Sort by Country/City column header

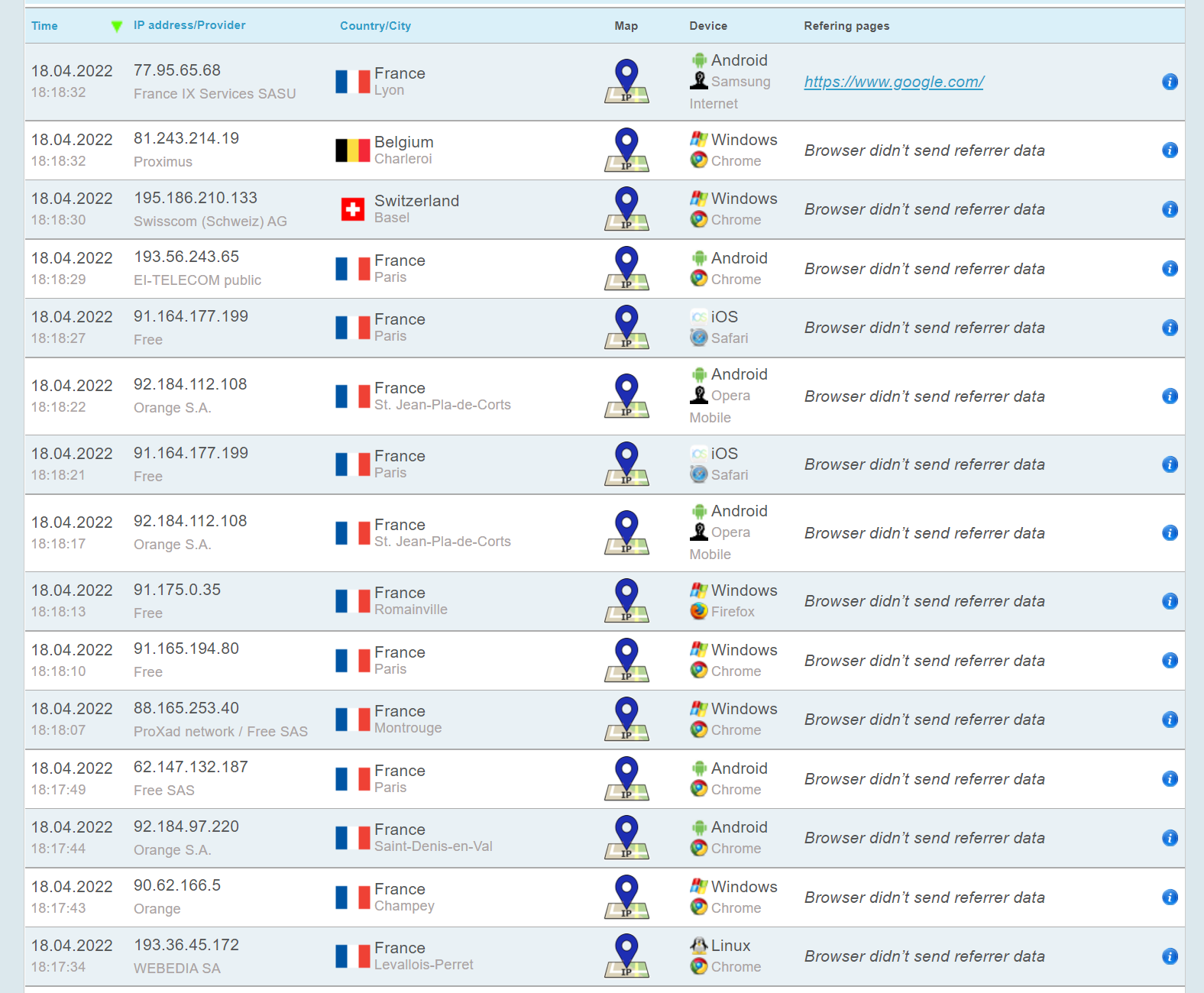point(375,26)
